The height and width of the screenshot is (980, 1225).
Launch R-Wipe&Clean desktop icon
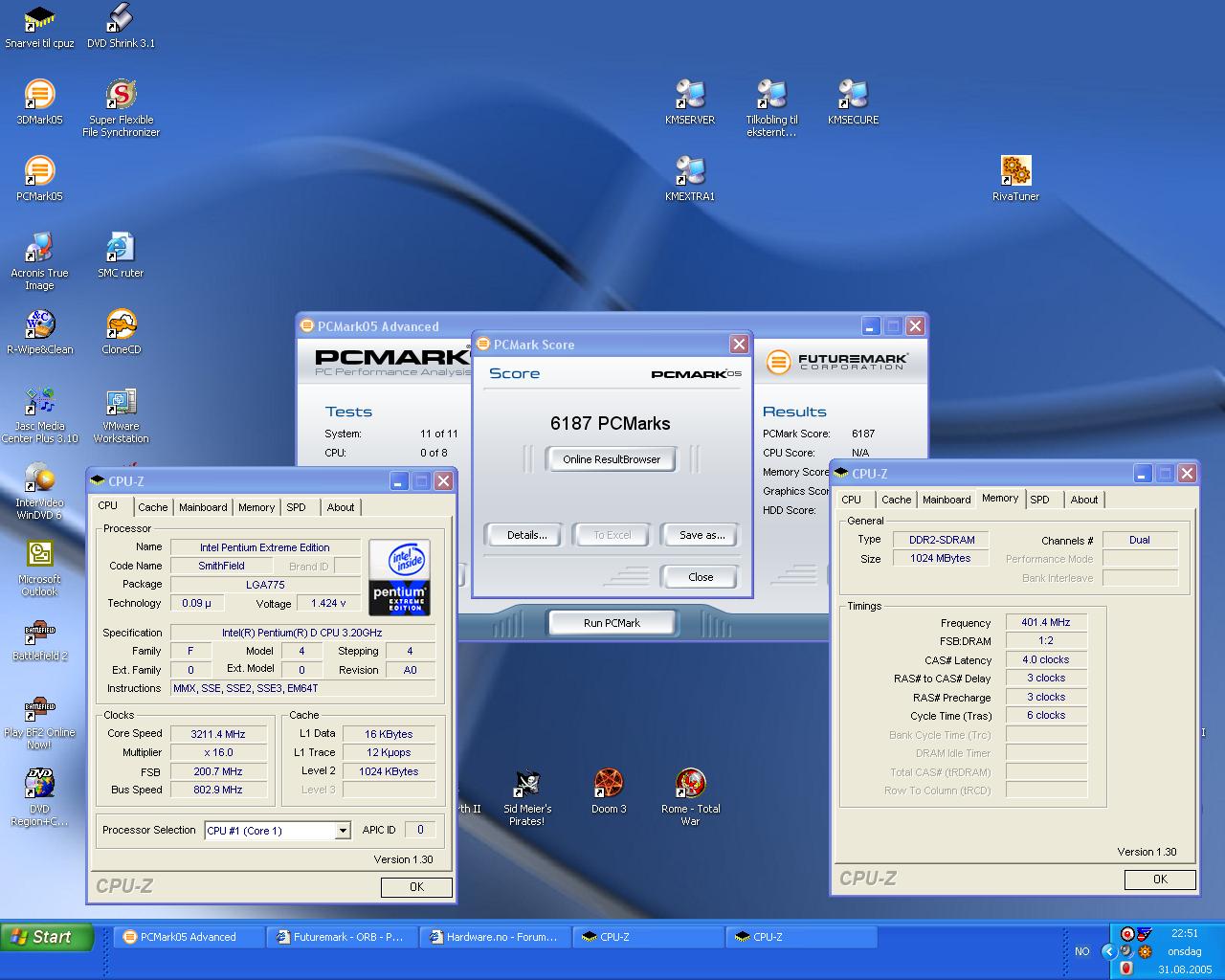click(x=39, y=332)
